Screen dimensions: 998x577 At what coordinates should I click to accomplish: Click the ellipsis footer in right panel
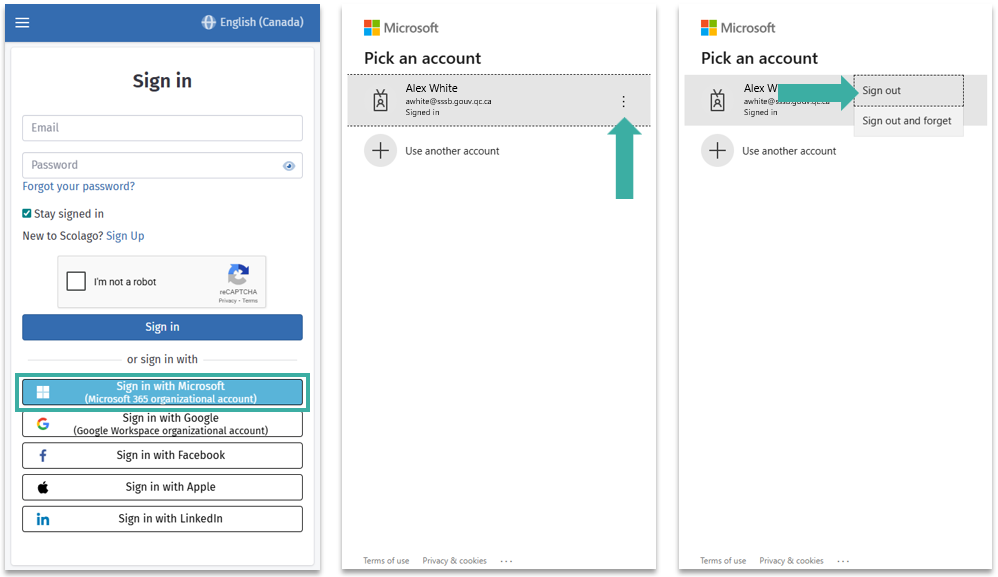point(843,561)
